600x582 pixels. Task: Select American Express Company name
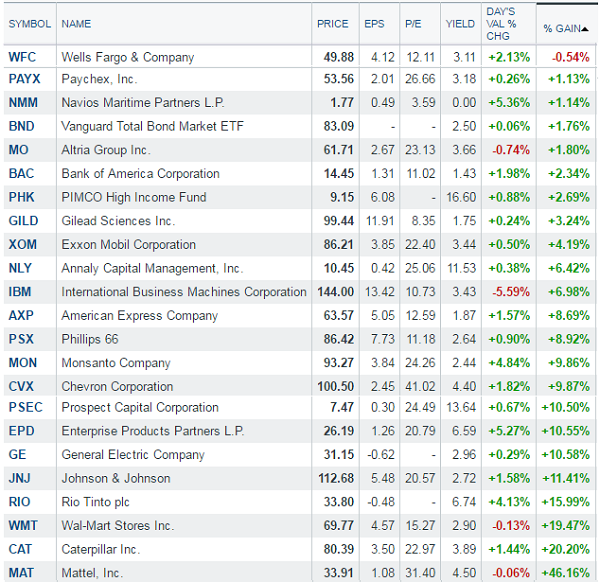(140, 316)
